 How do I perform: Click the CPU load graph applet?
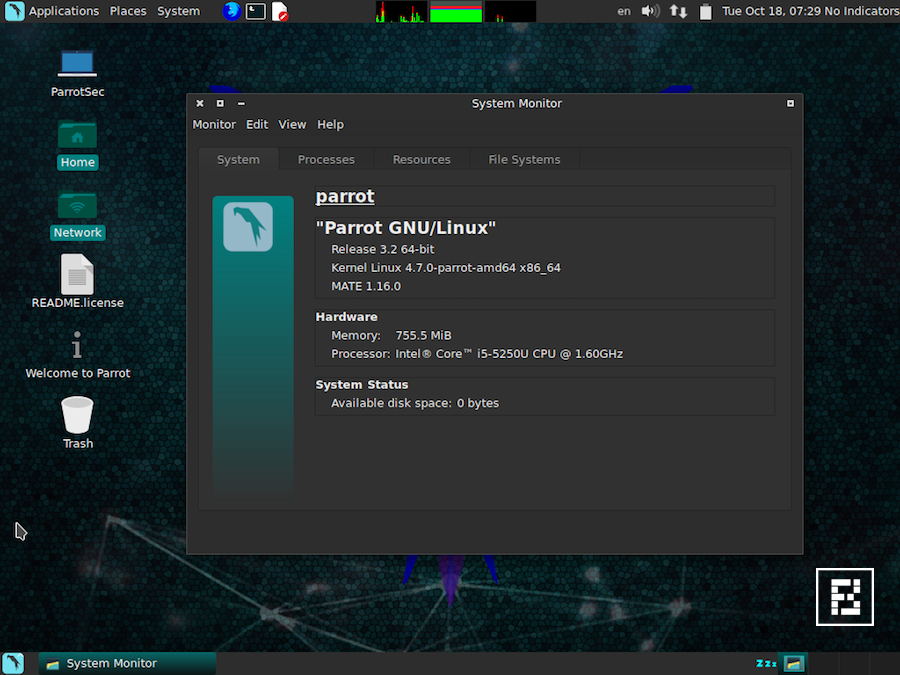click(x=401, y=11)
